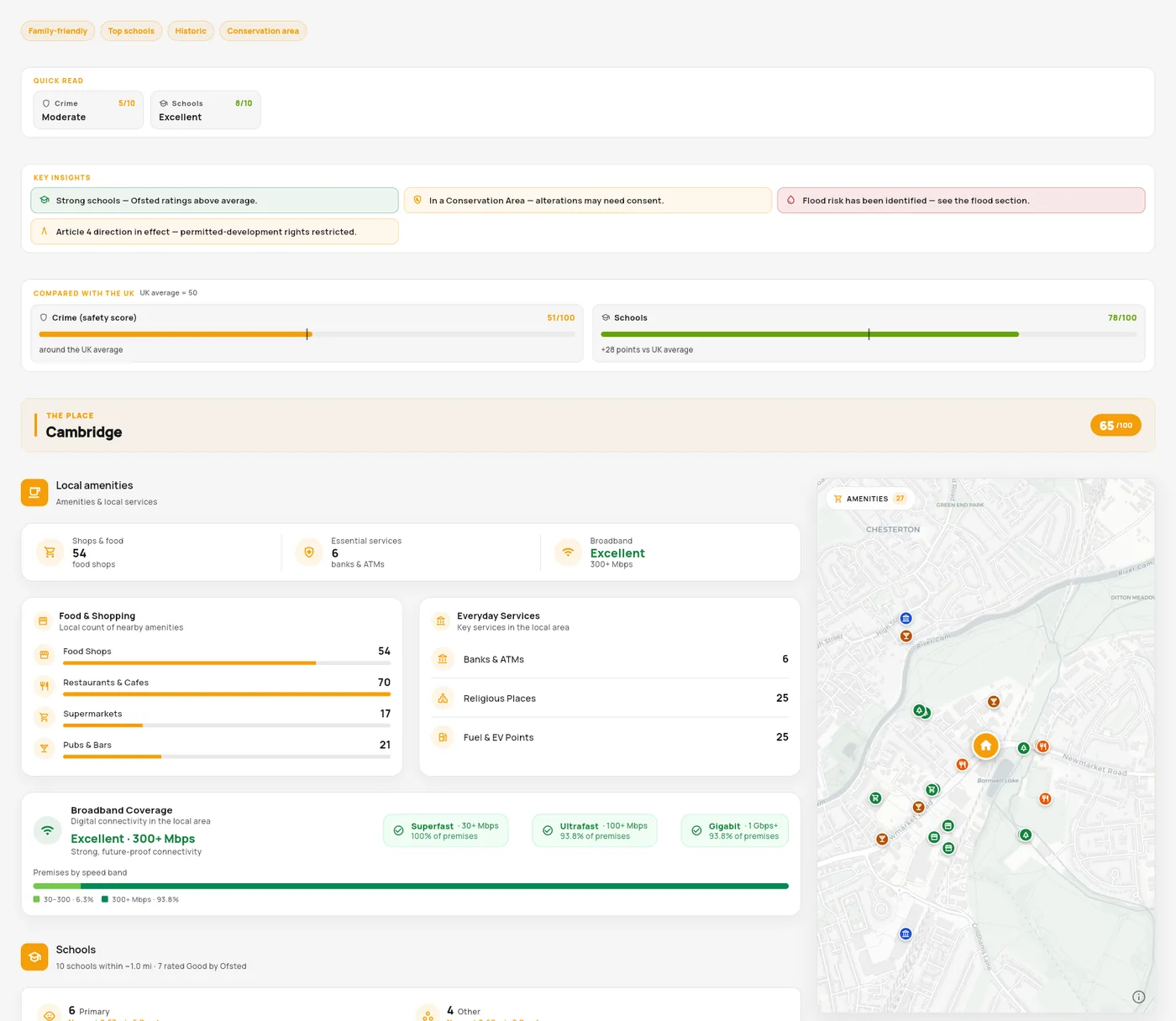
Task: Click the Strong schools Ofsted insight
Action: (215, 201)
